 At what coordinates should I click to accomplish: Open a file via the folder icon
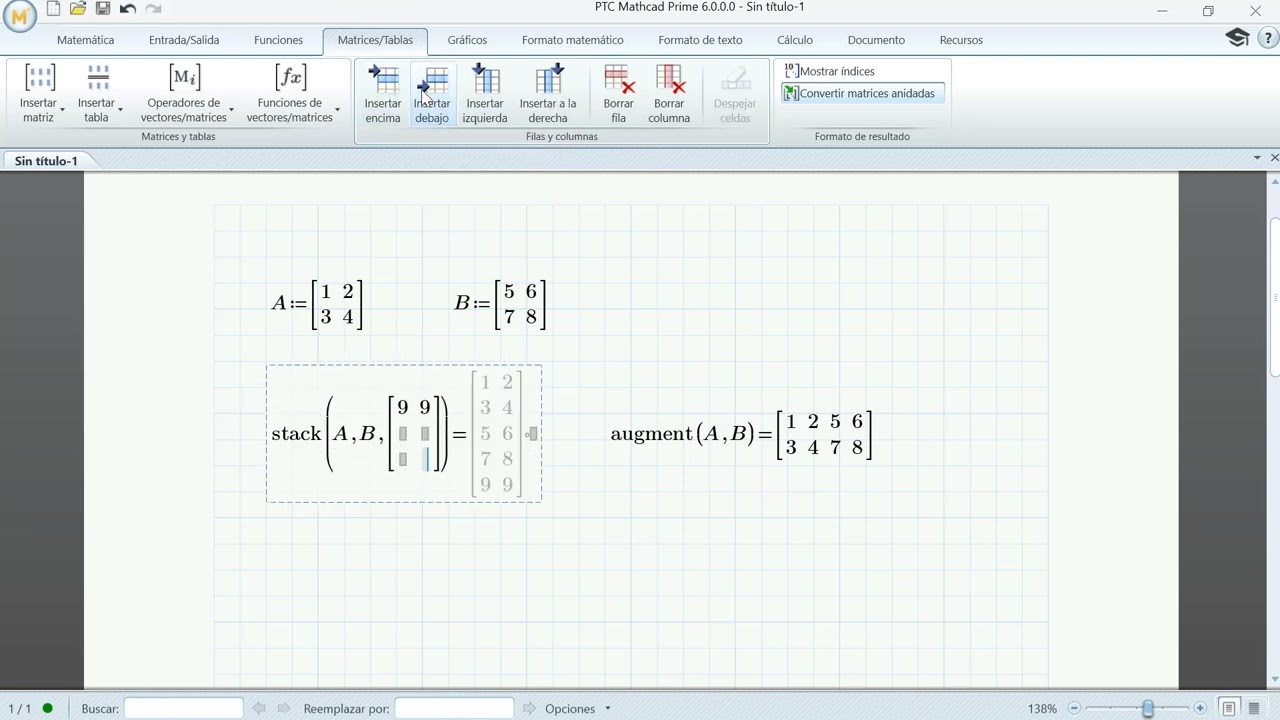click(78, 9)
